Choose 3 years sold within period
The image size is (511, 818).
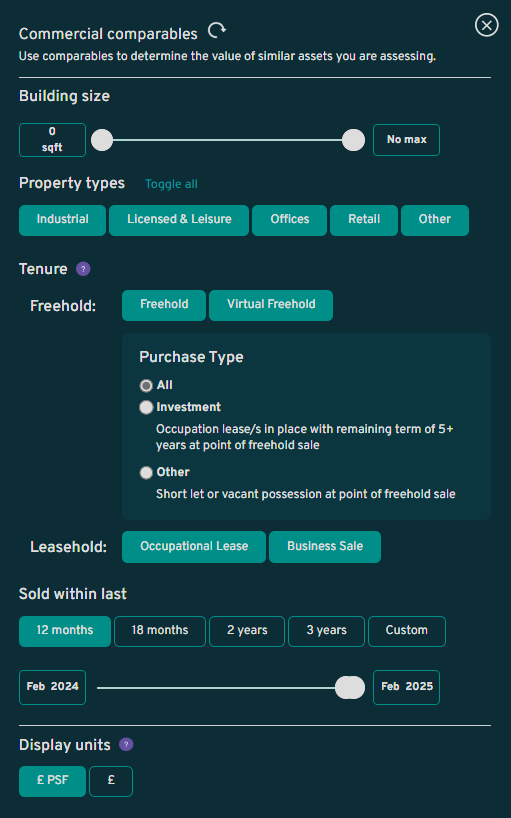coord(326,631)
